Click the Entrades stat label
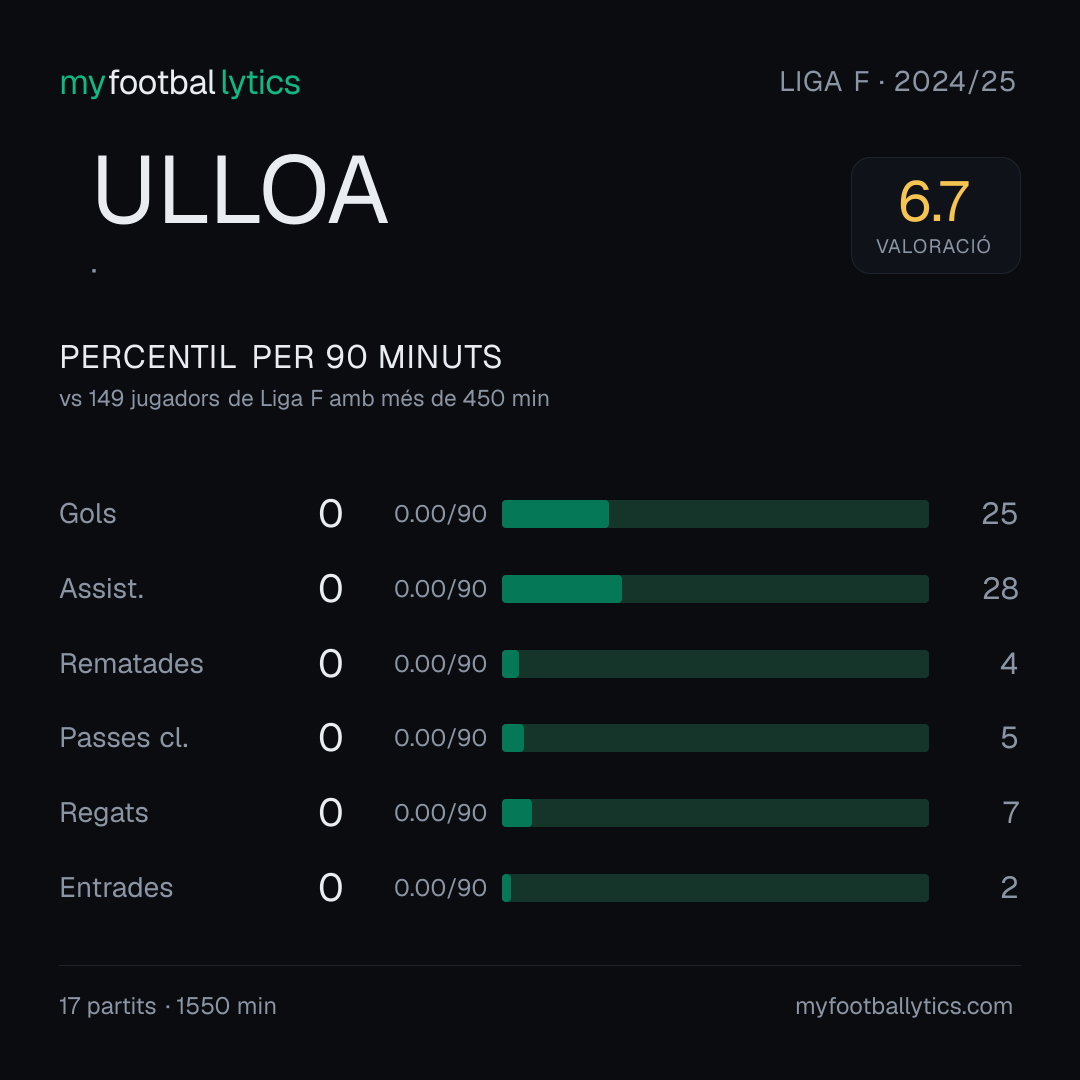Screen dimensions: 1080x1080 (116, 888)
